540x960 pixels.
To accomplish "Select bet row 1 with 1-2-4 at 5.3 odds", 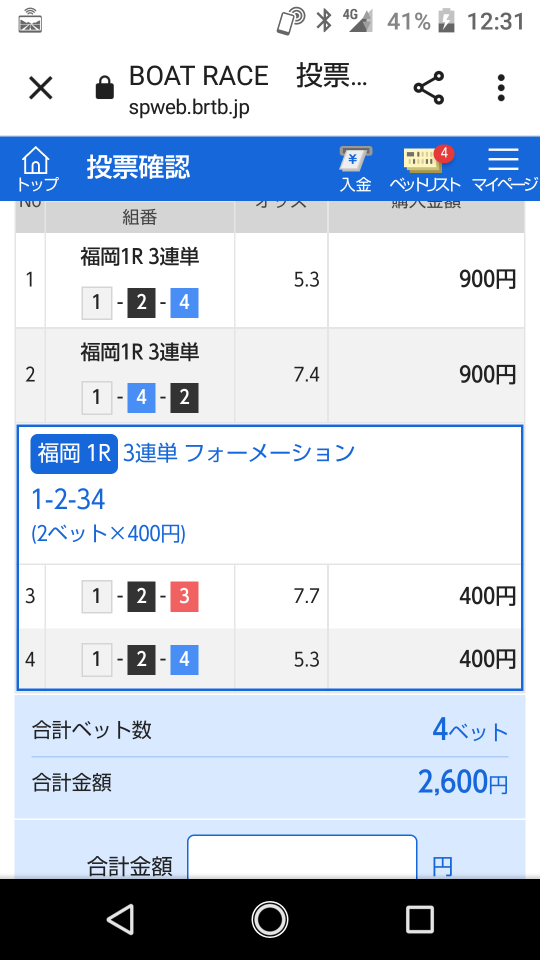I will pyautogui.click(x=270, y=280).
